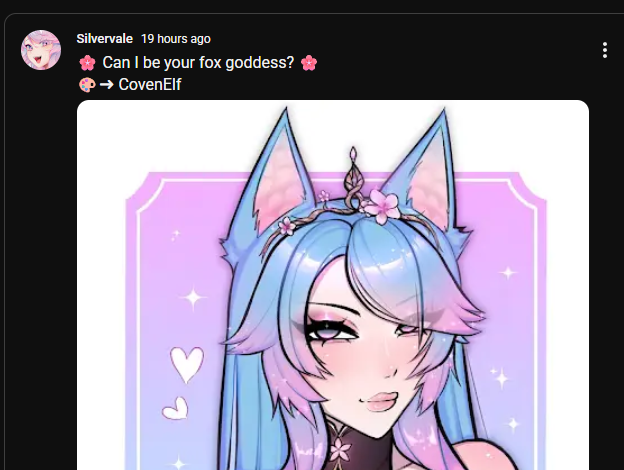Click Silvervale's round profile avatar
The image size is (624, 470).
(41, 50)
